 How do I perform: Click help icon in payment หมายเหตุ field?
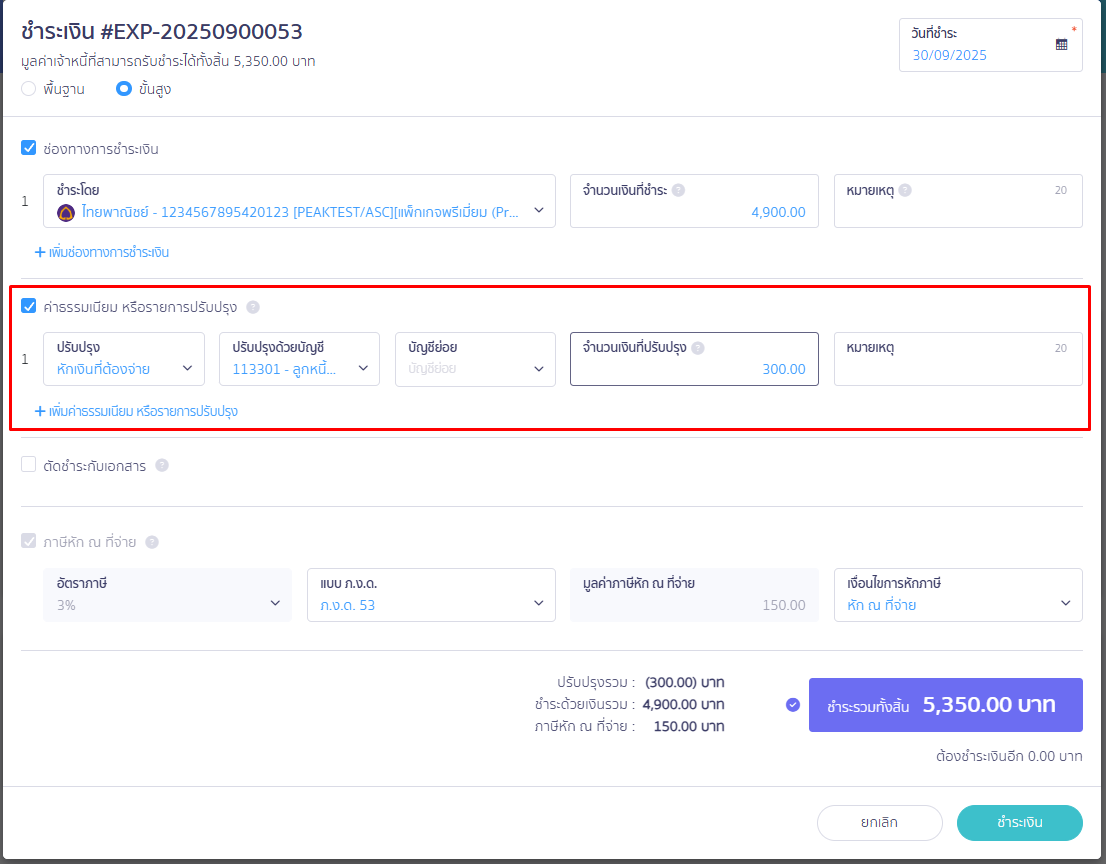pos(905,190)
